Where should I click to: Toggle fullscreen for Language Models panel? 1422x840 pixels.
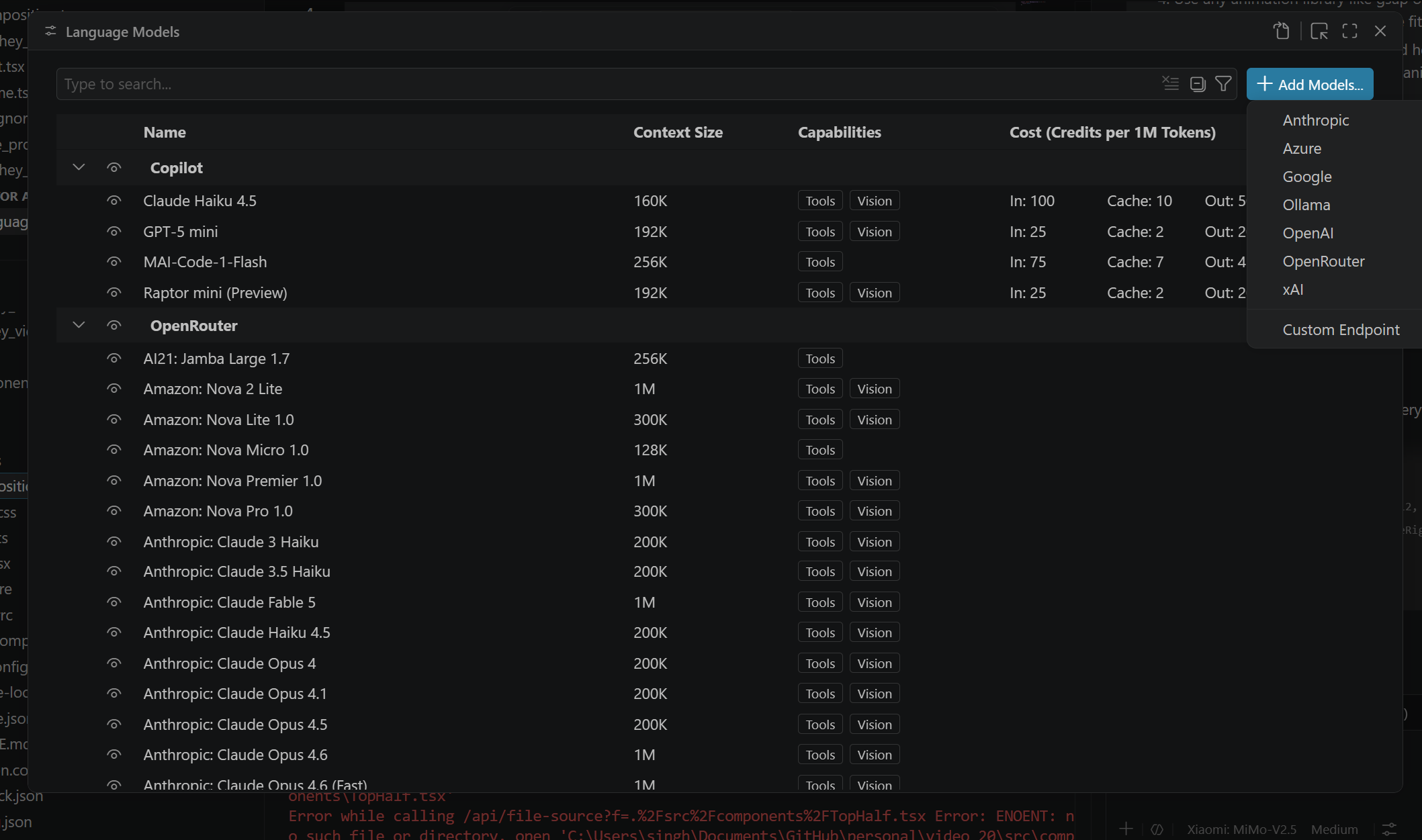coord(1349,32)
